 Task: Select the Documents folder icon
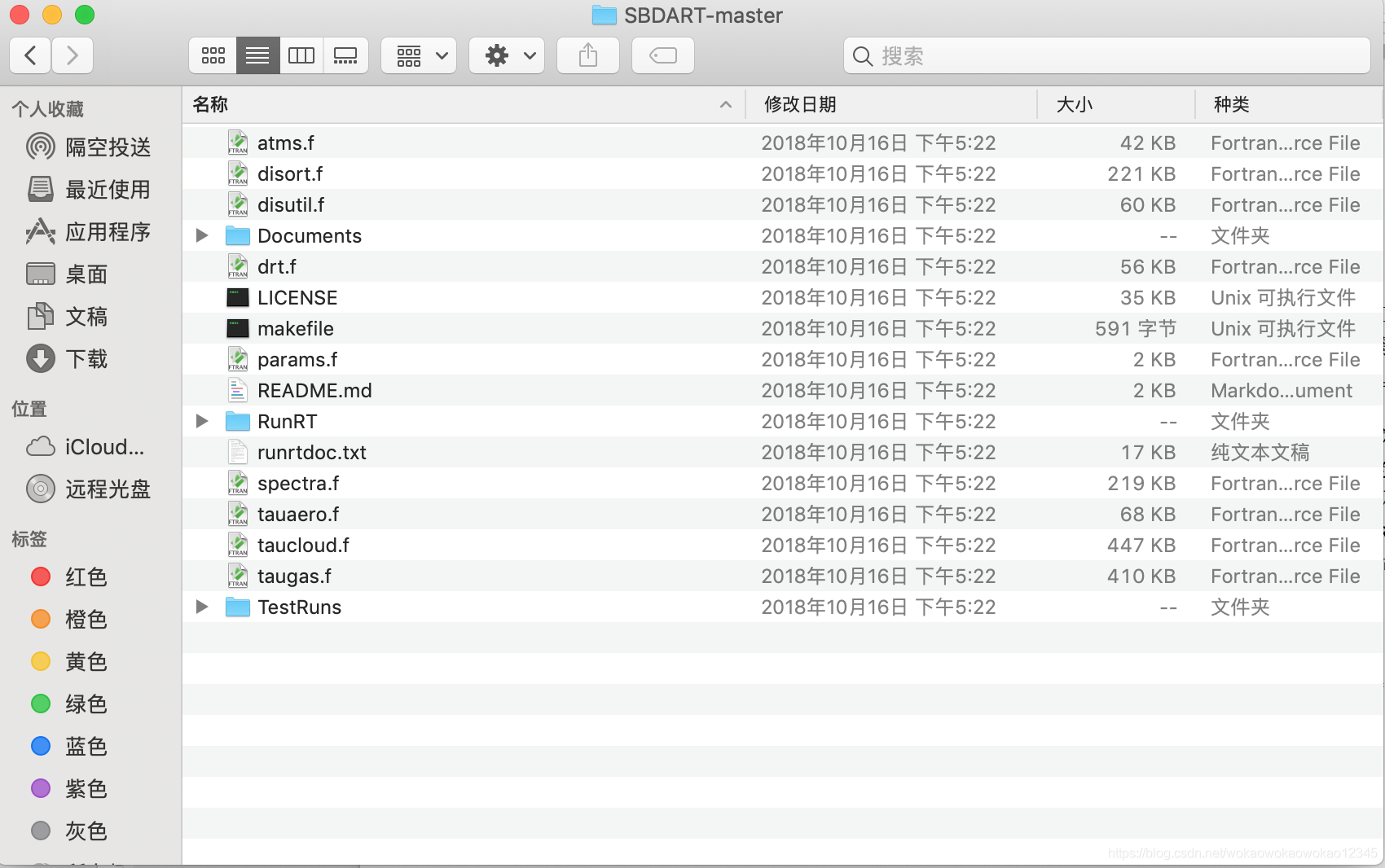(x=238, y=235)
